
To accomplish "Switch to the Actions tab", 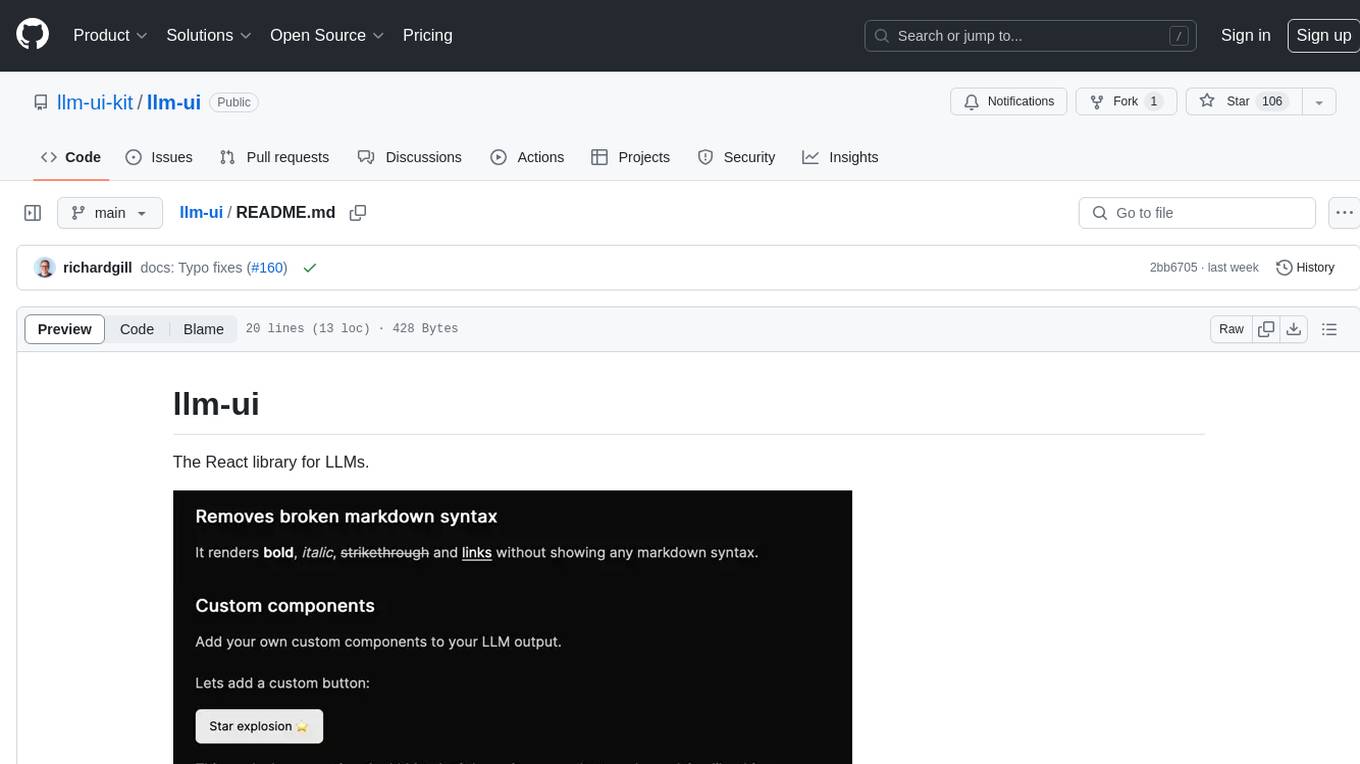I will point(527,157).
